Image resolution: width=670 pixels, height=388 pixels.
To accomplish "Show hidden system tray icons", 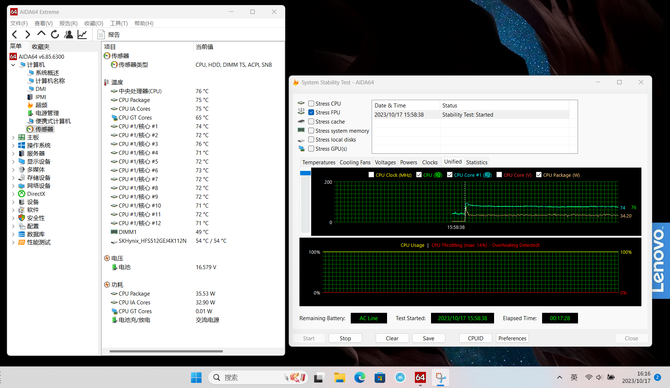I will (559, 377).
